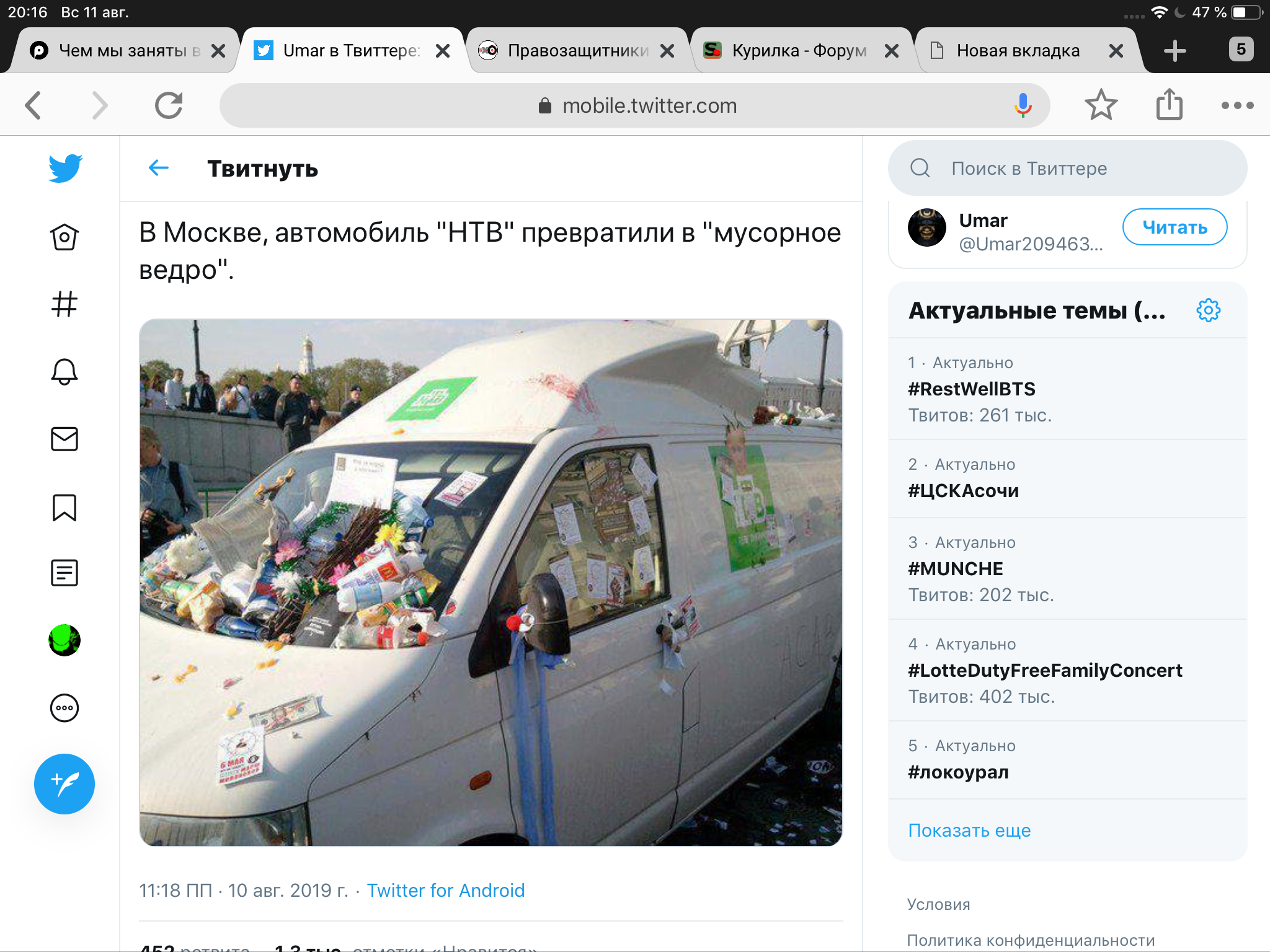Open Notifications bell icon

point(64,372)
